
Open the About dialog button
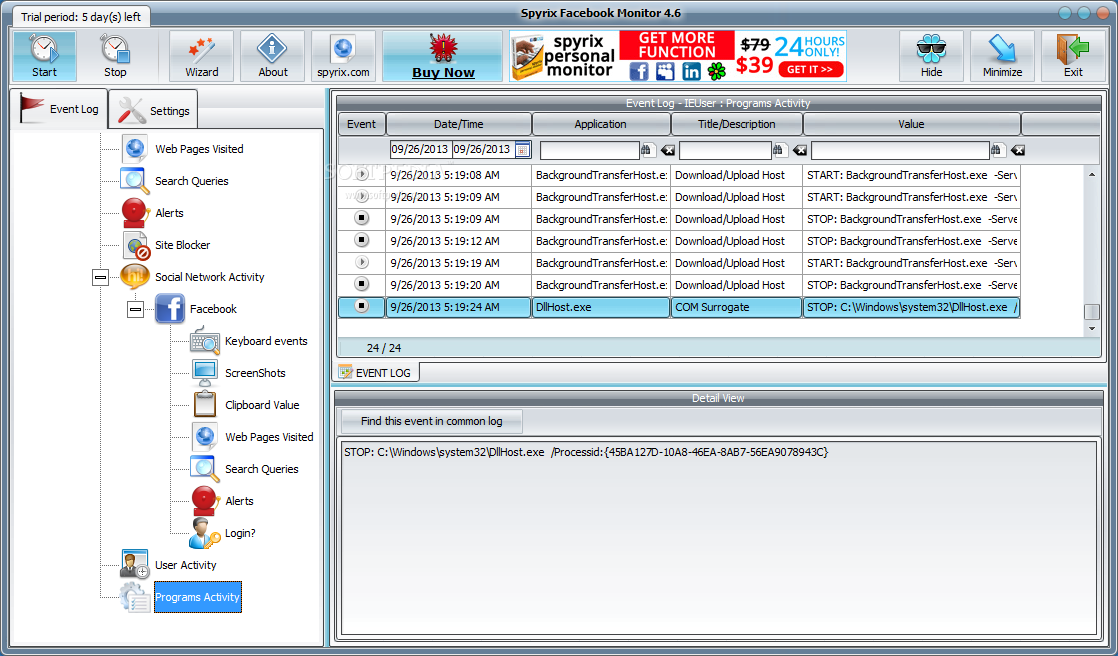point(272,56)
